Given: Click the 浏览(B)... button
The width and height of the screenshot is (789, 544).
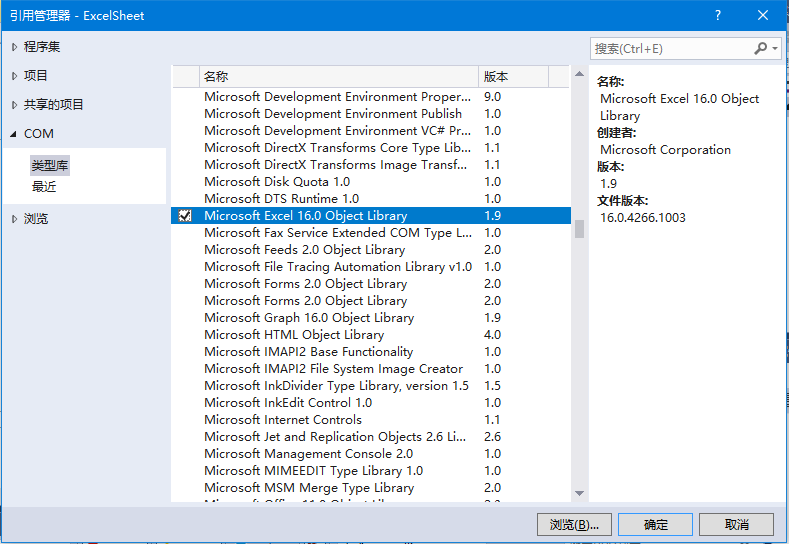Looking at the screenshot, I should click(x=574, y=525).
